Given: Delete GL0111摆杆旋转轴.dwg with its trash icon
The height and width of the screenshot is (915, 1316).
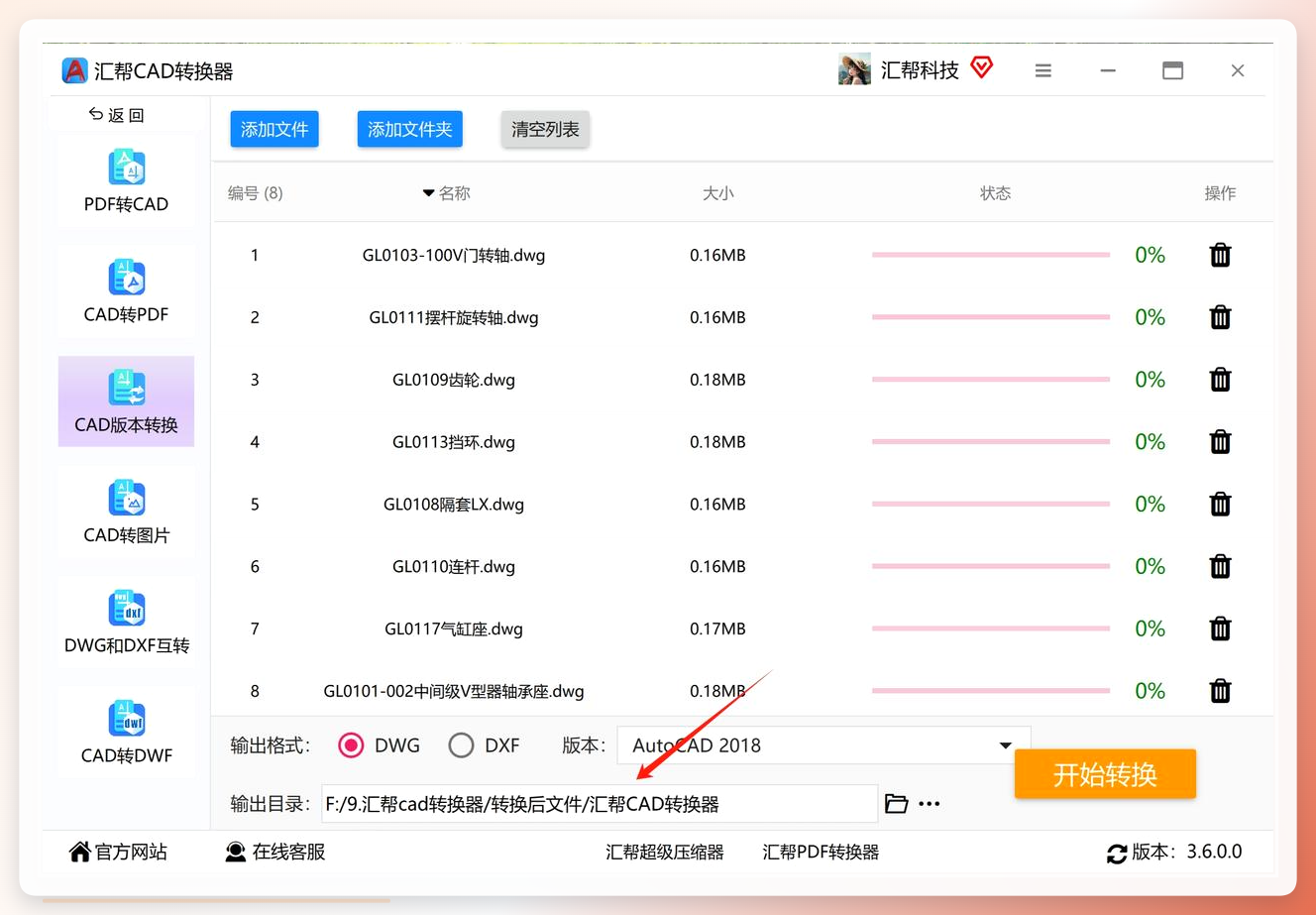Looking at the screenshot, I should (1220, 317).
